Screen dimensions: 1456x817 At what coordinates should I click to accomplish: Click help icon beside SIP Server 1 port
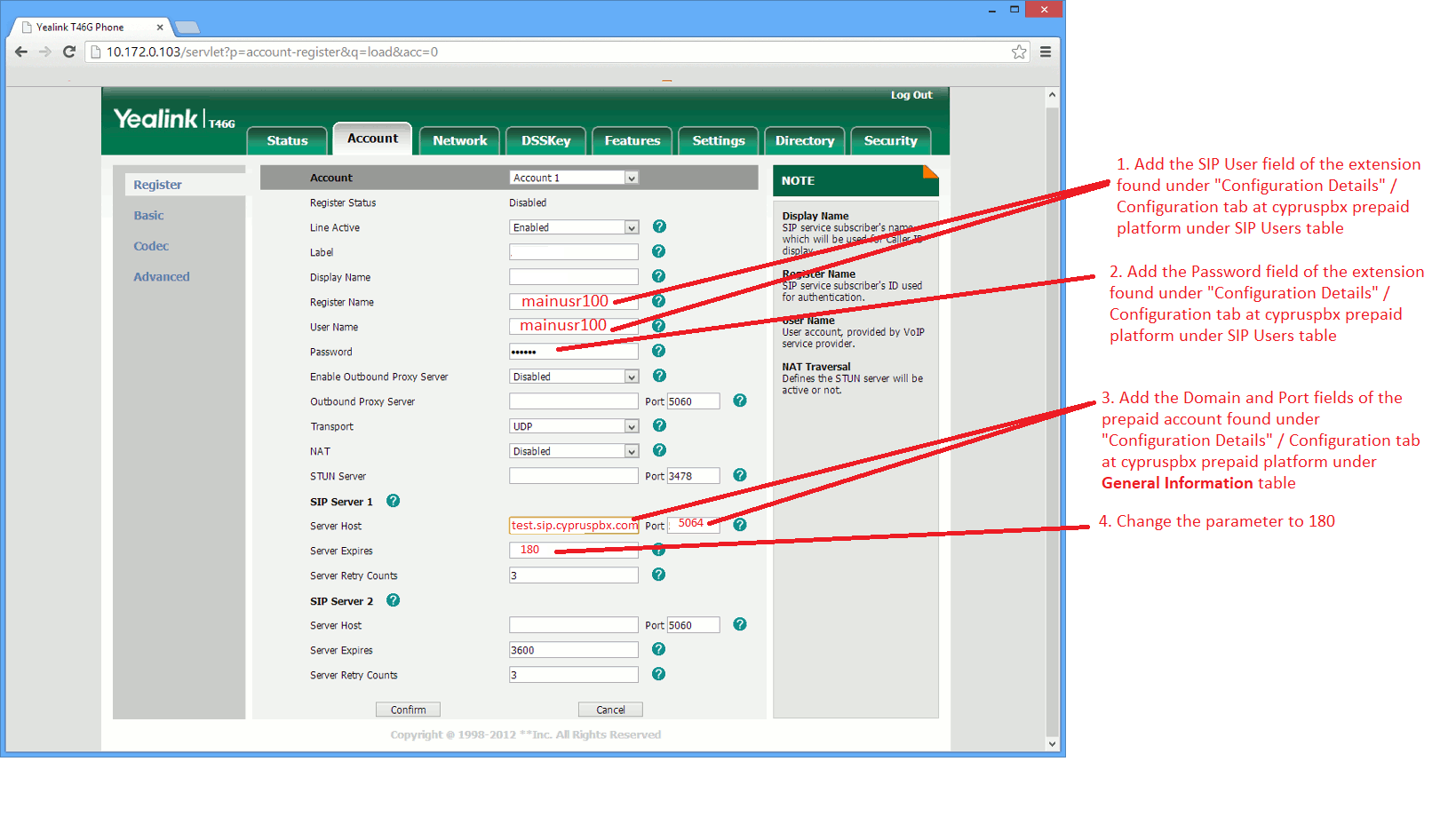coord(740,525)
